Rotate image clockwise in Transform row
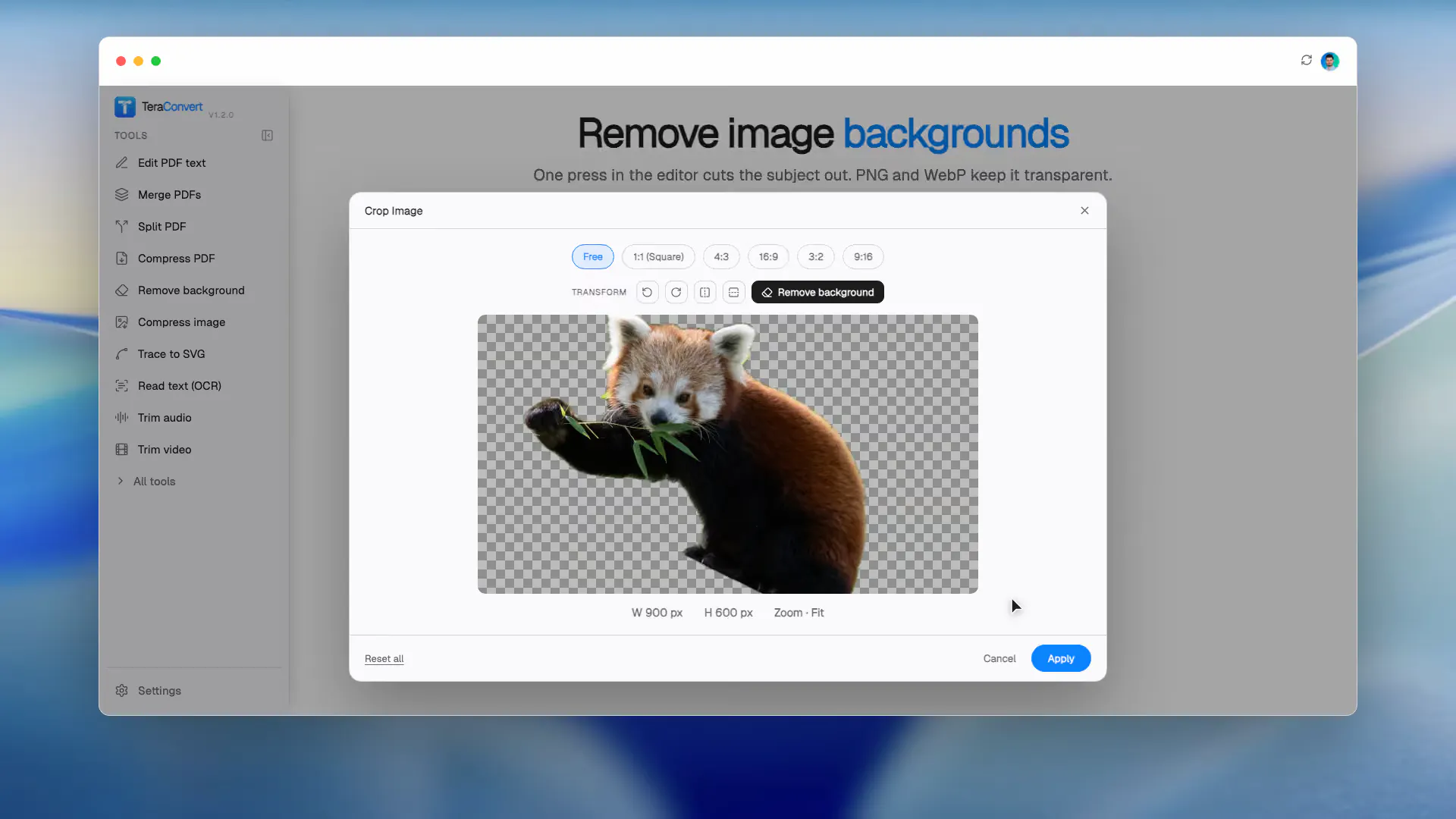1456x819 pixels. click(x=676, y=292)
